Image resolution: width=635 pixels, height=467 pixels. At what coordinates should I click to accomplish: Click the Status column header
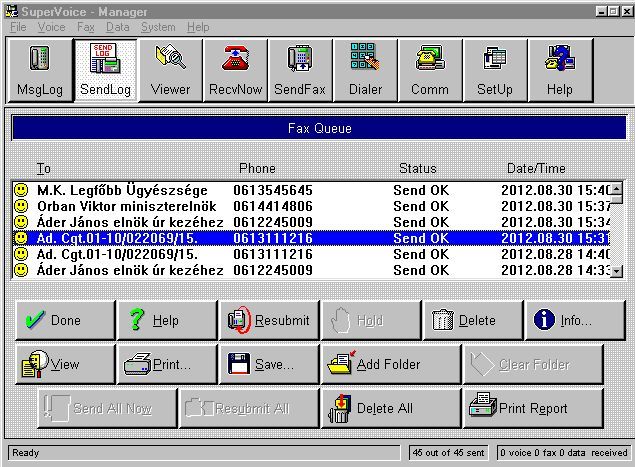coord(418,168)
